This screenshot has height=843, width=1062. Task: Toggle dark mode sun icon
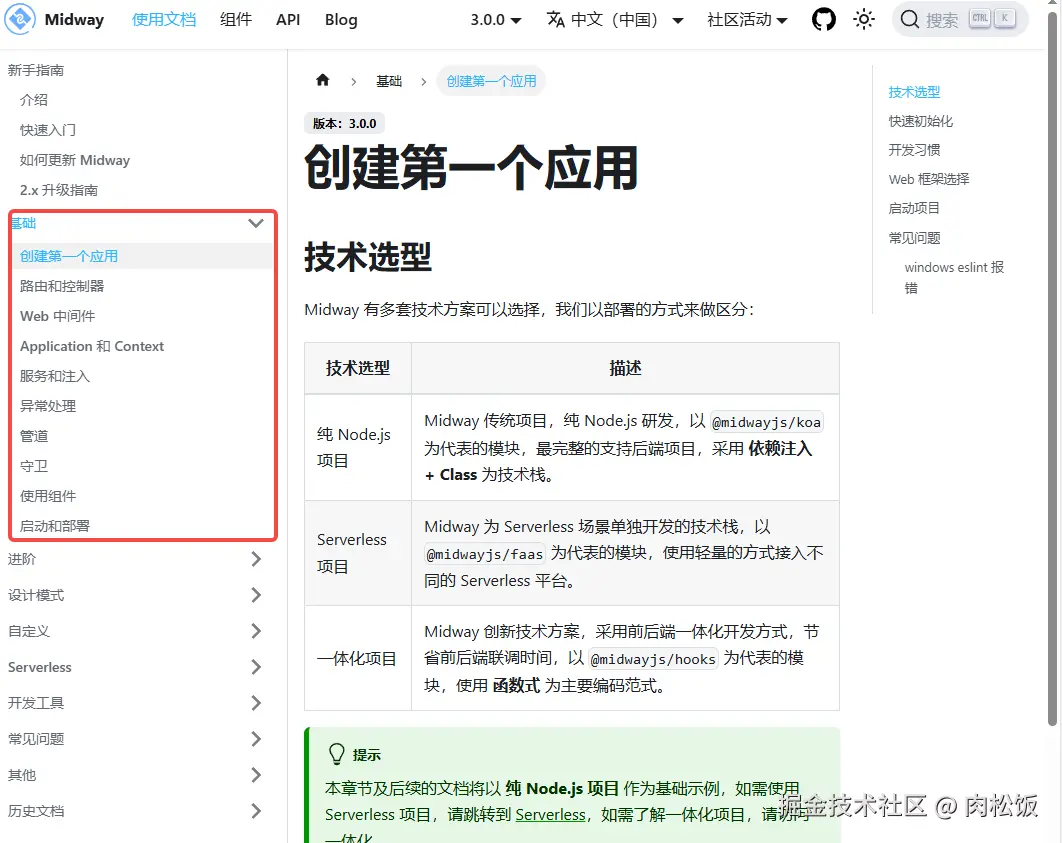[x=864, y=19]
